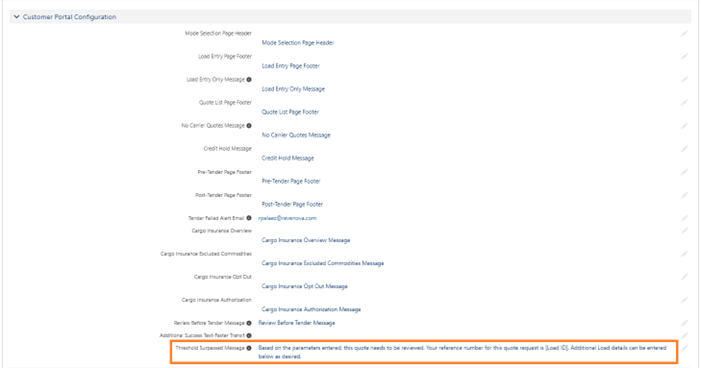Show help for Additional Success Text-Faster Transit

pyautogui.click(x=249, y=335)
